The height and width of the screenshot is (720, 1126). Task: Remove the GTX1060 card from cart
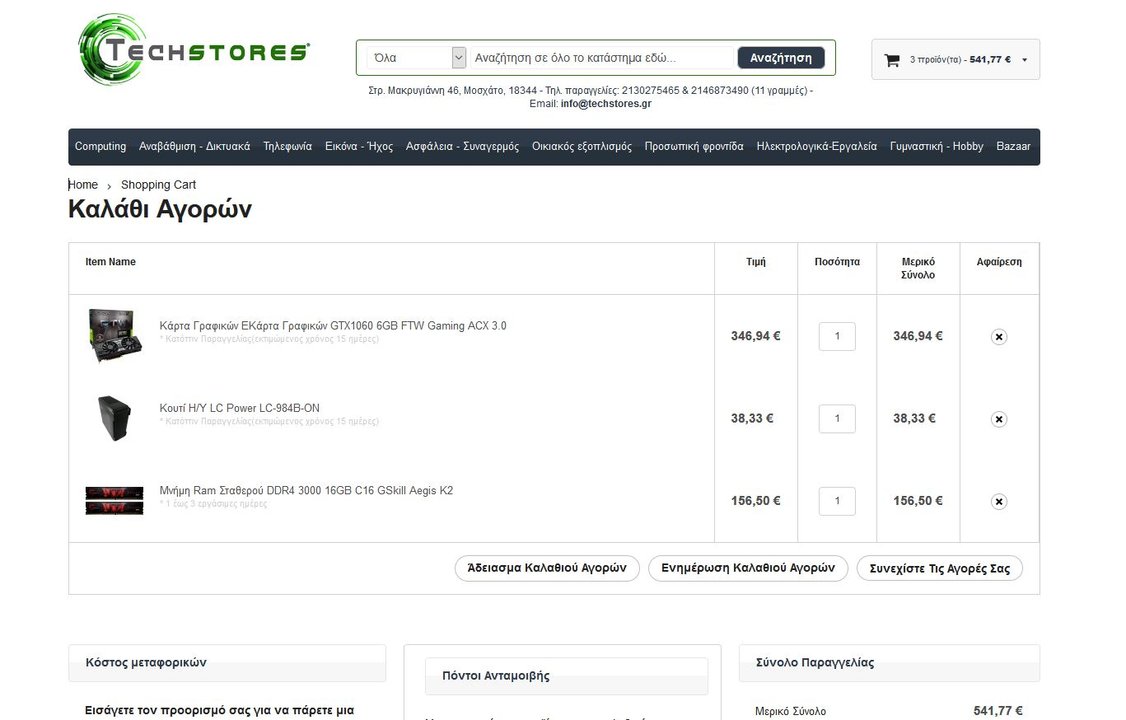point(999,337)
